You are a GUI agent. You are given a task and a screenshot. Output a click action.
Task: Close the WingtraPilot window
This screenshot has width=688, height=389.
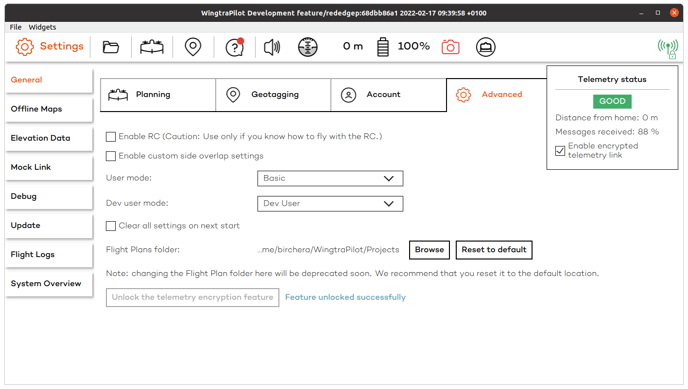[x=674, y=13]
